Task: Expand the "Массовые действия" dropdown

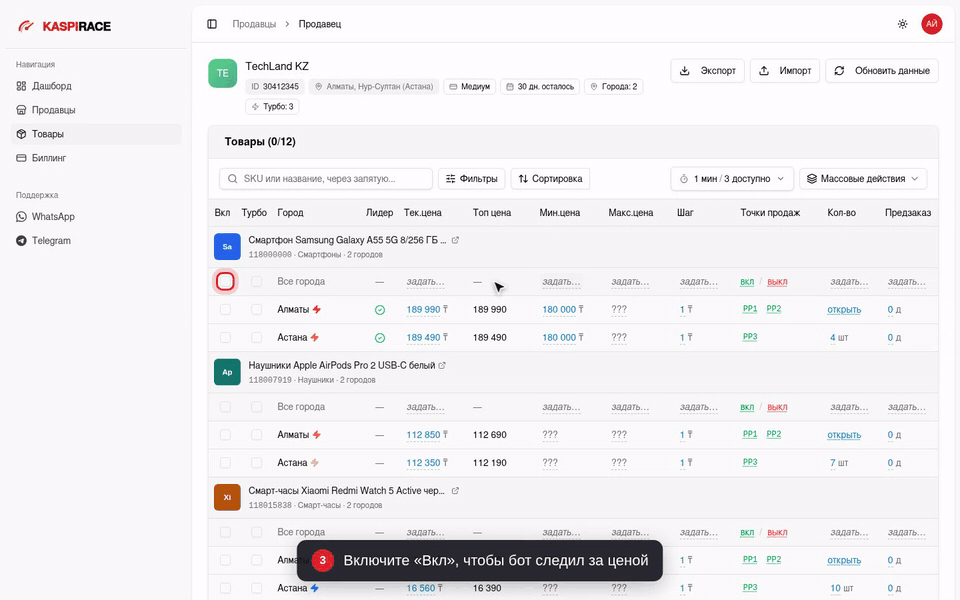Action: tap(863, 179)
